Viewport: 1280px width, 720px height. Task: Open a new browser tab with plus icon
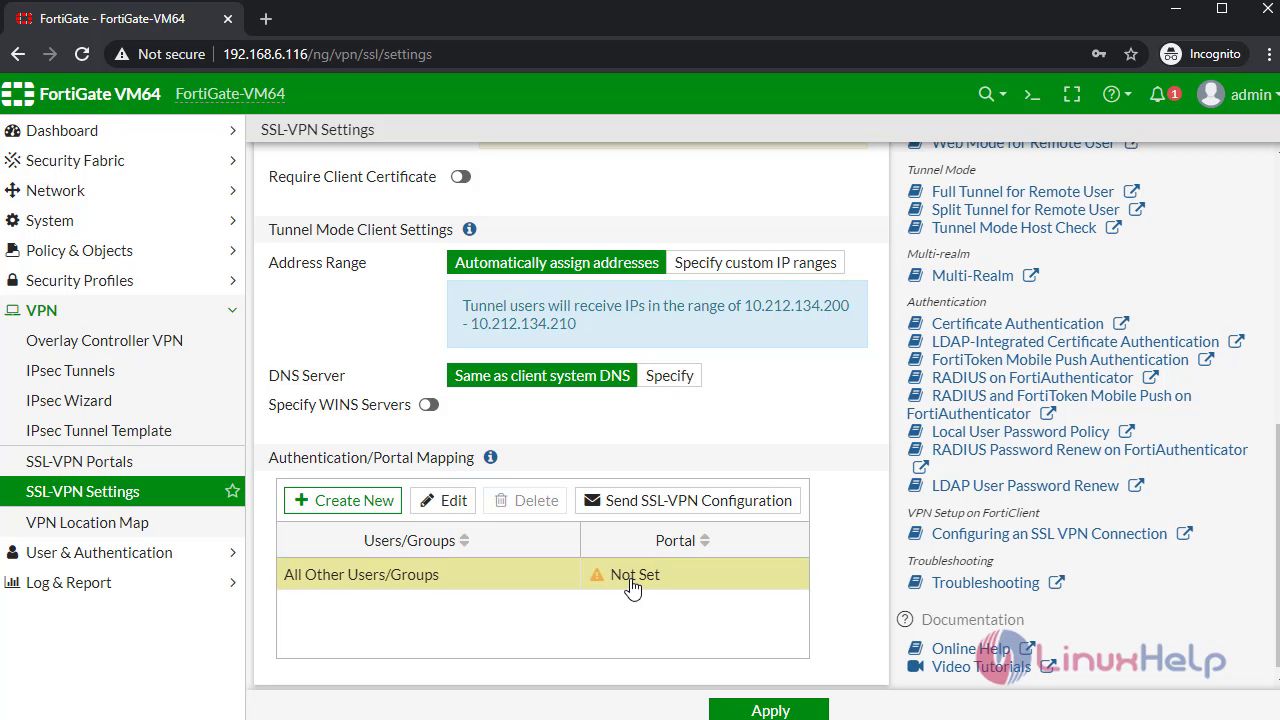click(x=265, y=19)
